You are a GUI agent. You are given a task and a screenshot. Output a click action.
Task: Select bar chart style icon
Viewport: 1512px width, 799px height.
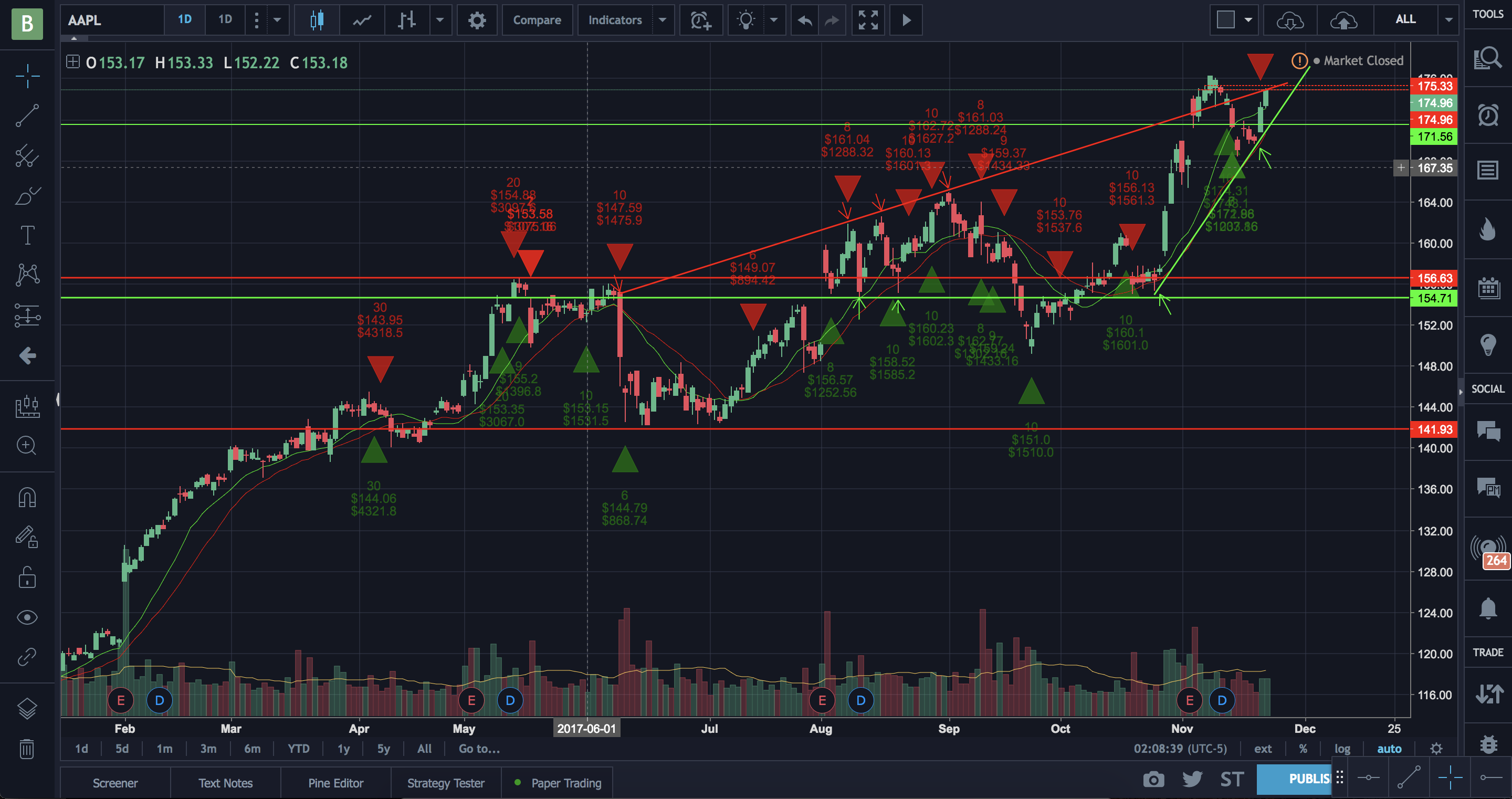tap(407, 20)
